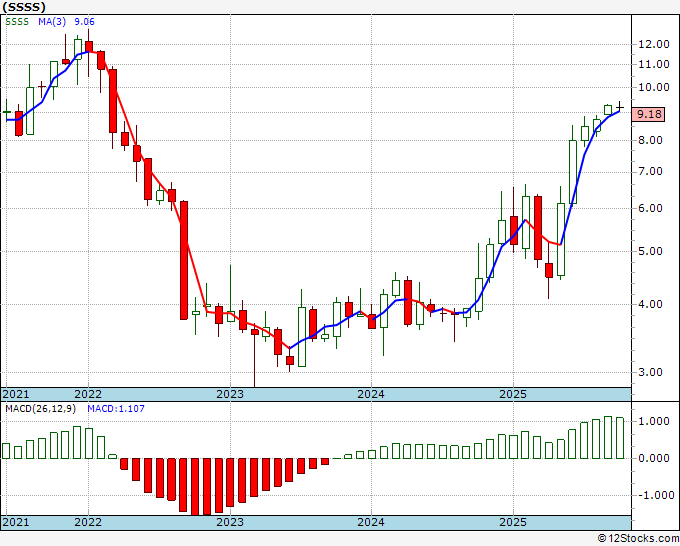Viewport: 680px width, 546px height.
Task: Click the 12.00 price axis label
Action: tap(654, 44)
